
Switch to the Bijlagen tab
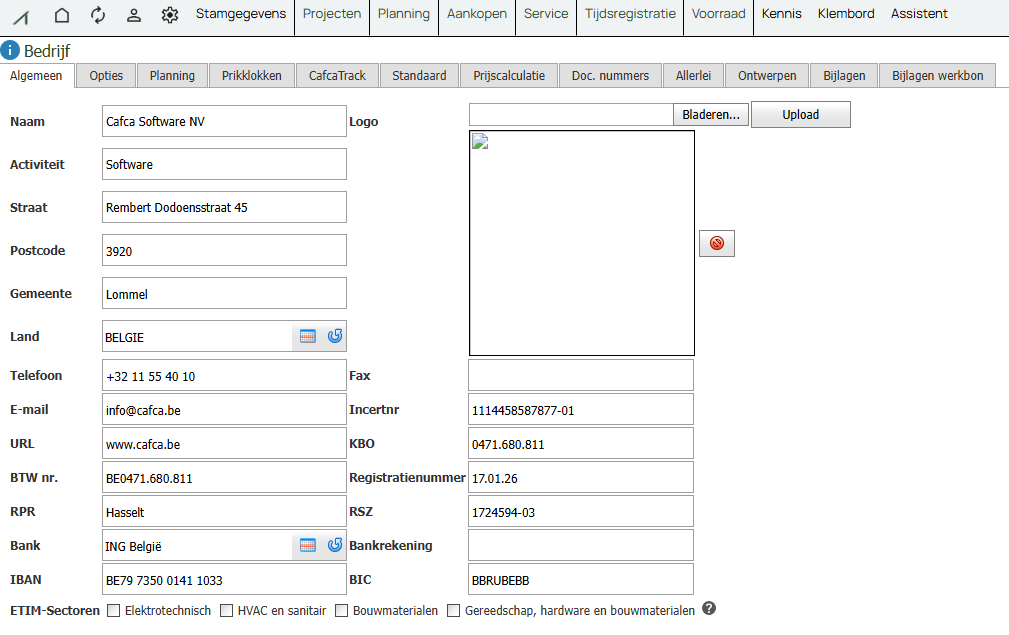844,75
